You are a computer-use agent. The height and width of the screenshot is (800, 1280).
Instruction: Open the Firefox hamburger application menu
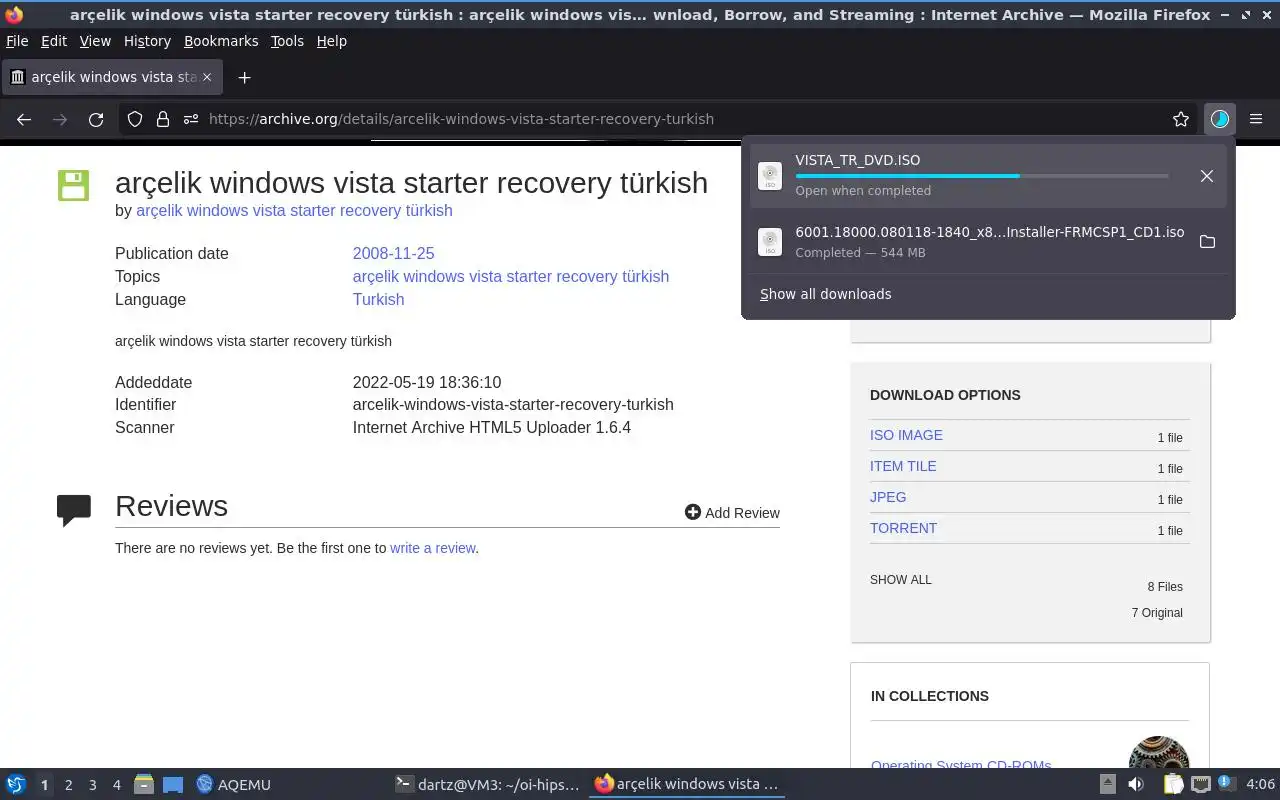point(1256,119)
